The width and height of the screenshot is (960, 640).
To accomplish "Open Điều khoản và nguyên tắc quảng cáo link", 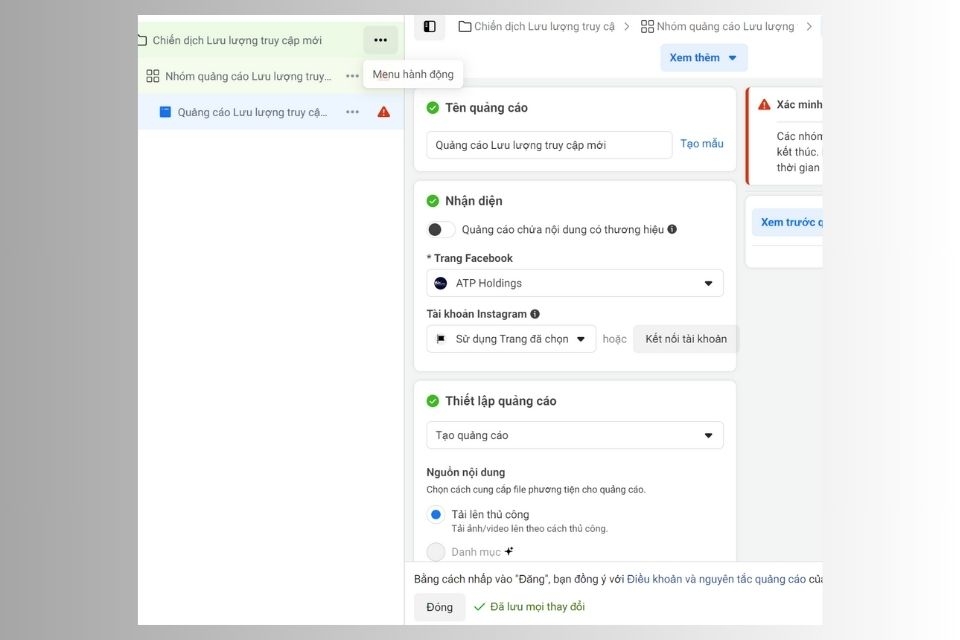I will [716, 579].
